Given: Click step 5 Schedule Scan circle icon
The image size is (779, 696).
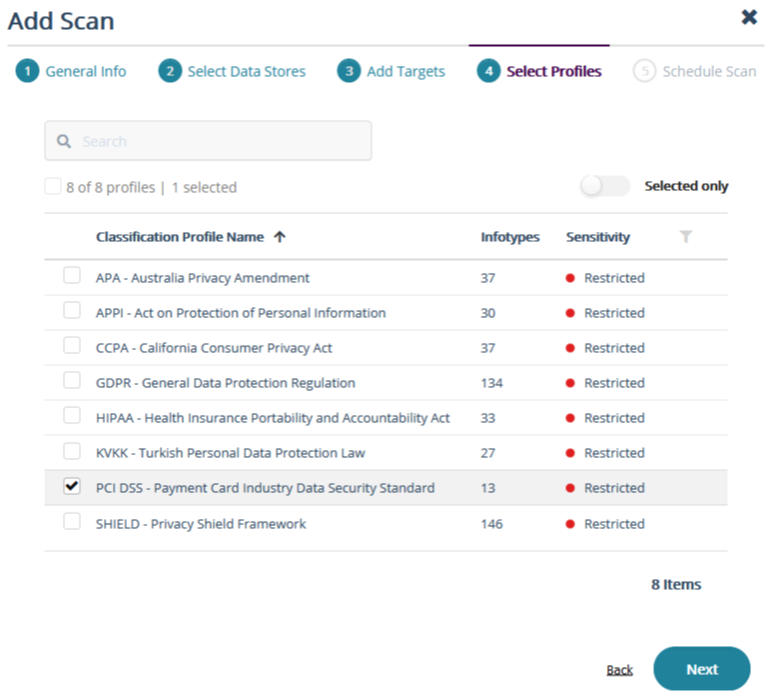Looking at the screenshot, I should [645, 71].
